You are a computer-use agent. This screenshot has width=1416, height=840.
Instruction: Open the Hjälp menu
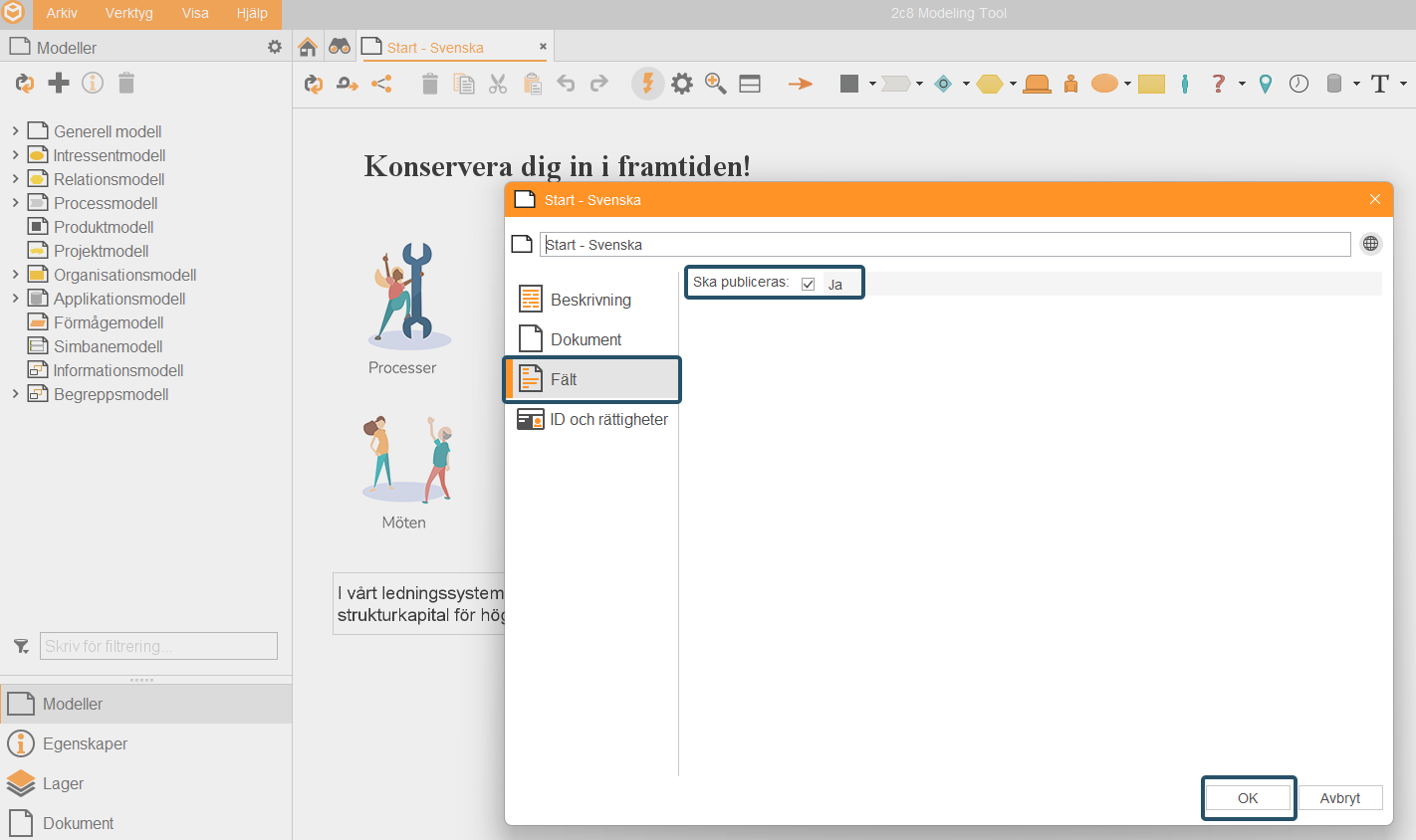[252, 13]
